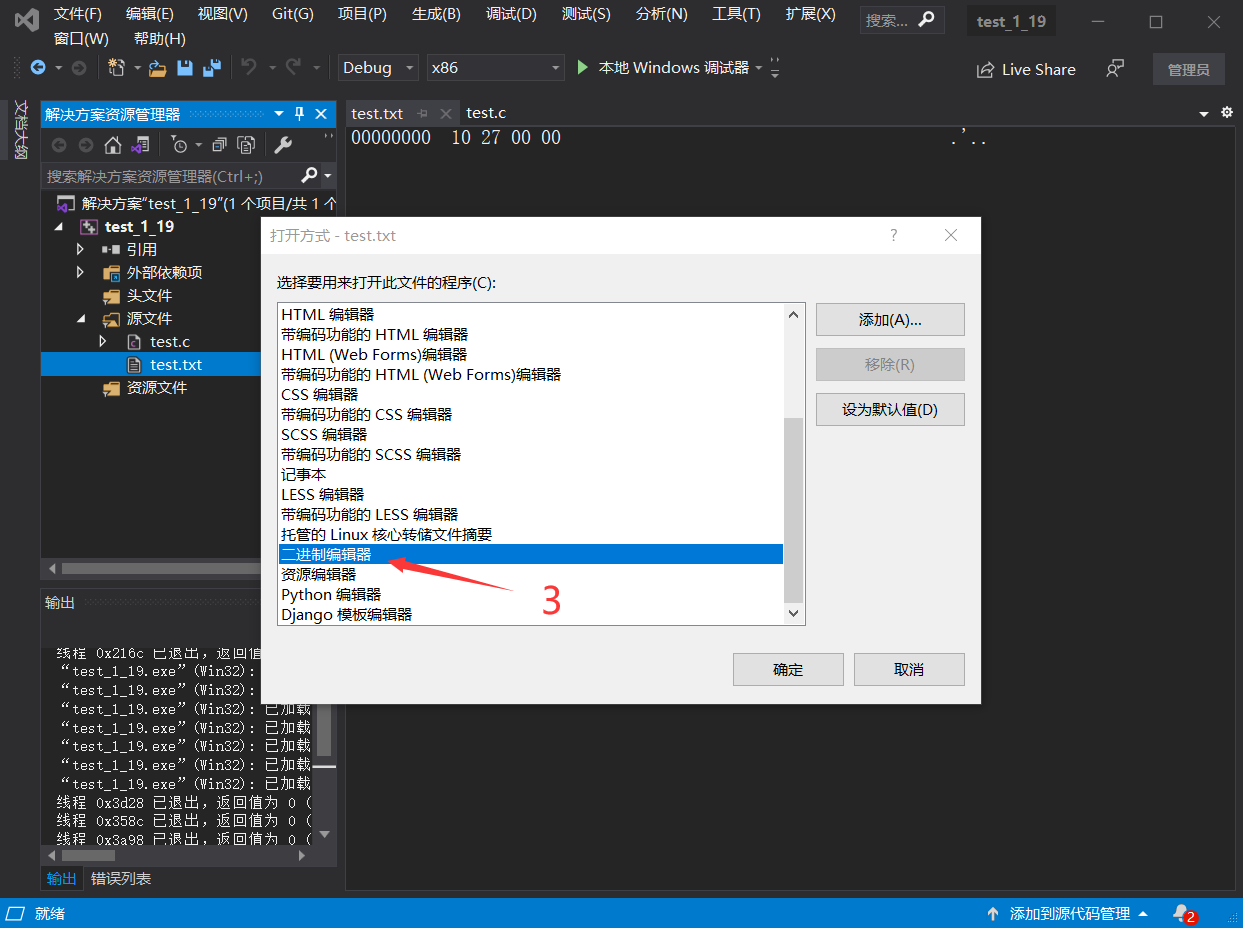This screenshot has width=1243, height=928.
Task: Toggle the pending changes filter clock icon
Action: point(180,145)
